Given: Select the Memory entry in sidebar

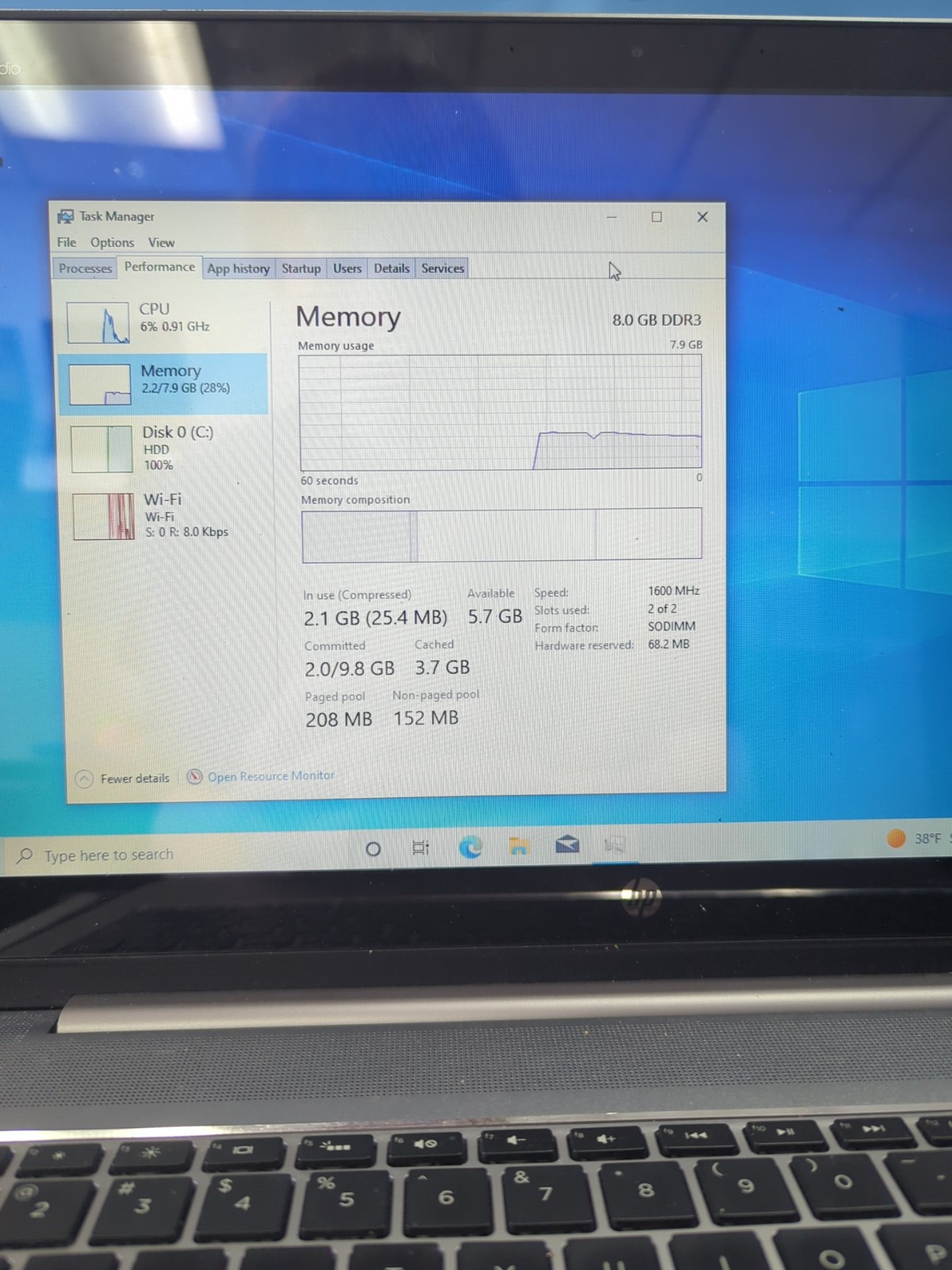Looking at the screenshot, I should [163, 384].
